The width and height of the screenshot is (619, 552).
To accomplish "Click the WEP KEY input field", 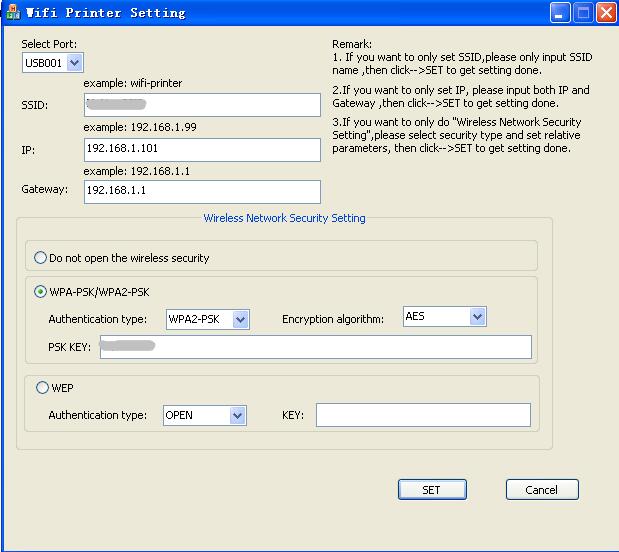I will click(423, 416).
